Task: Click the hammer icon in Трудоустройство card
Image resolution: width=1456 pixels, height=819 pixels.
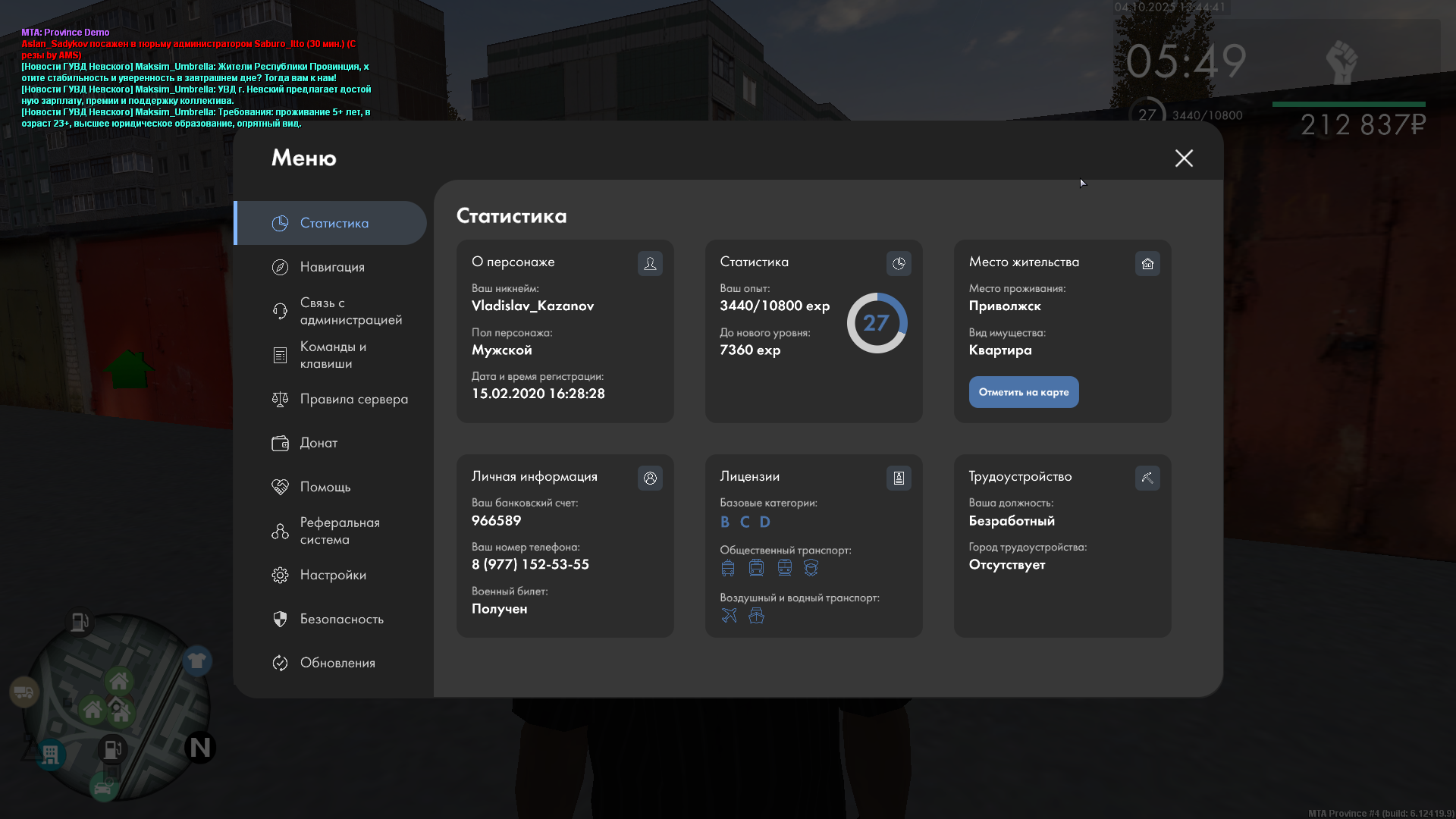Action: click(x=1147, y=478)
